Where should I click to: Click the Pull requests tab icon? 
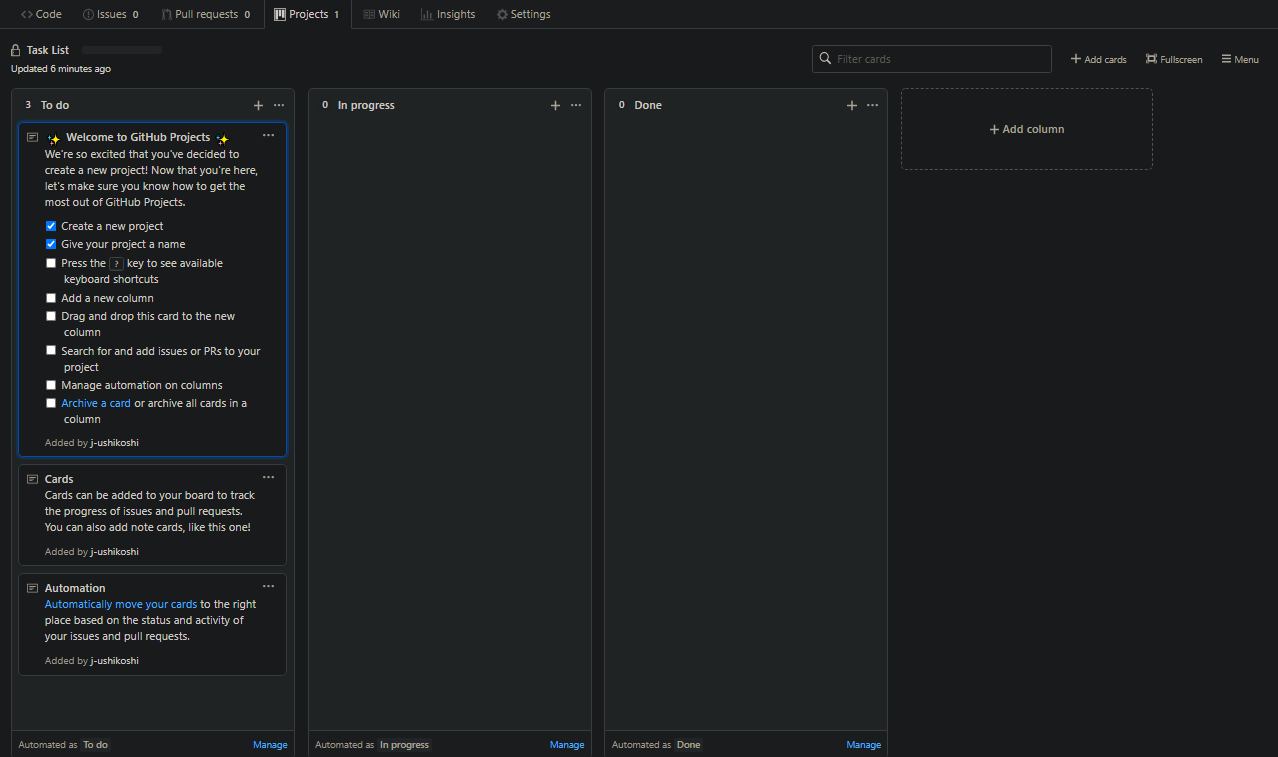point(166,14)
